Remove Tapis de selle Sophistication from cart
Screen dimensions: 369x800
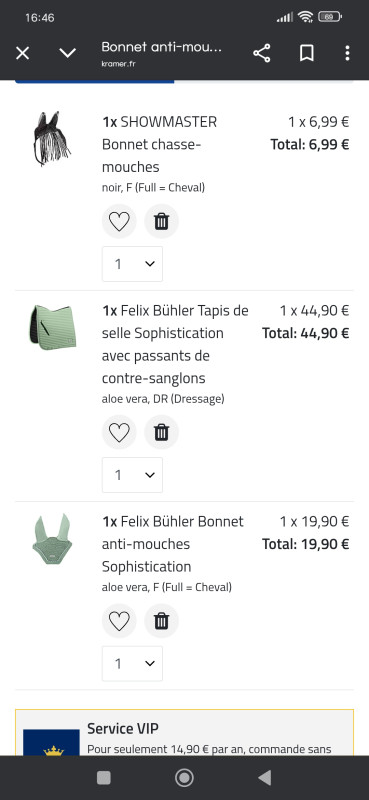[161, 432]
